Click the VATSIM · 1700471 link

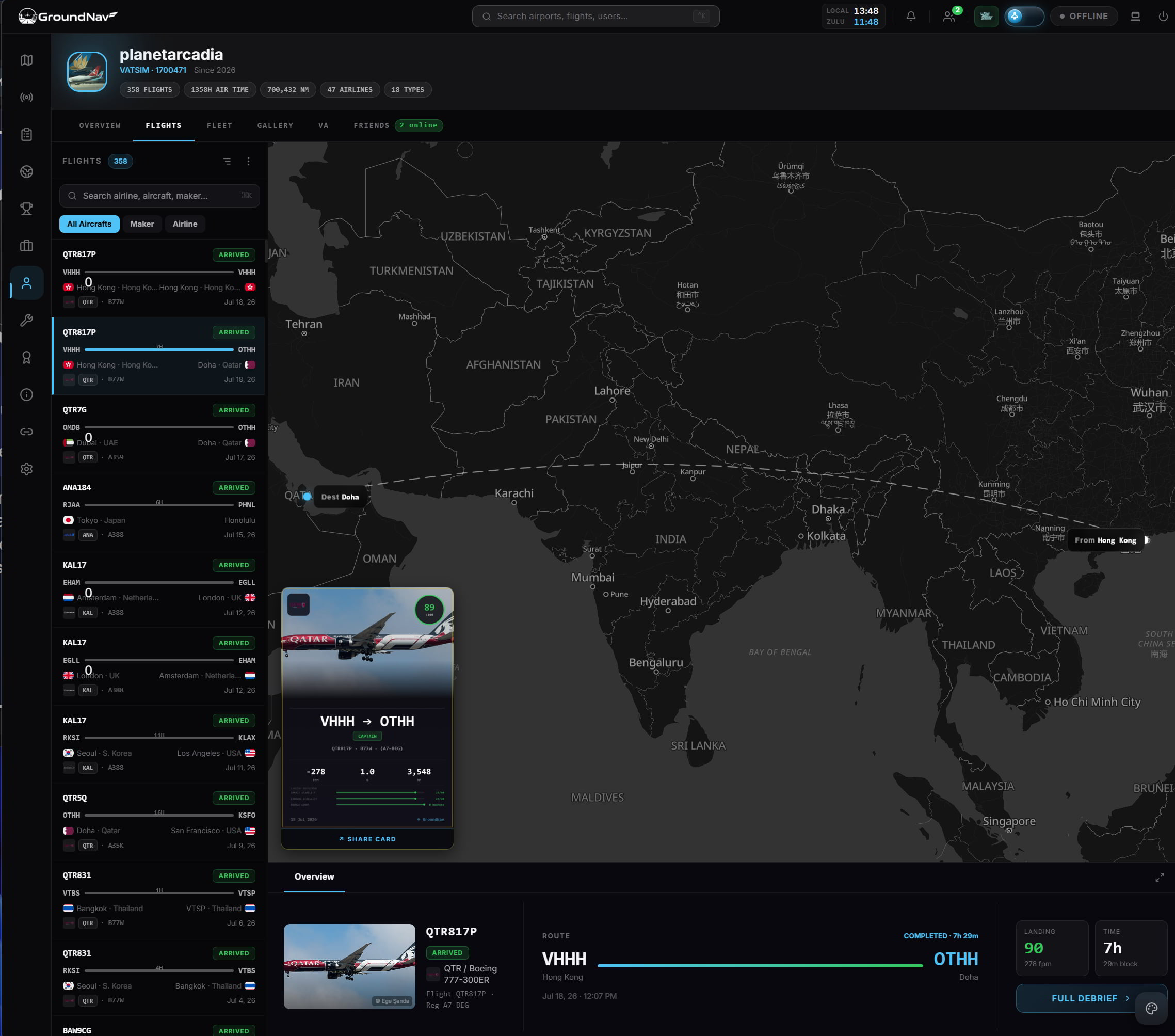point(153,70)
